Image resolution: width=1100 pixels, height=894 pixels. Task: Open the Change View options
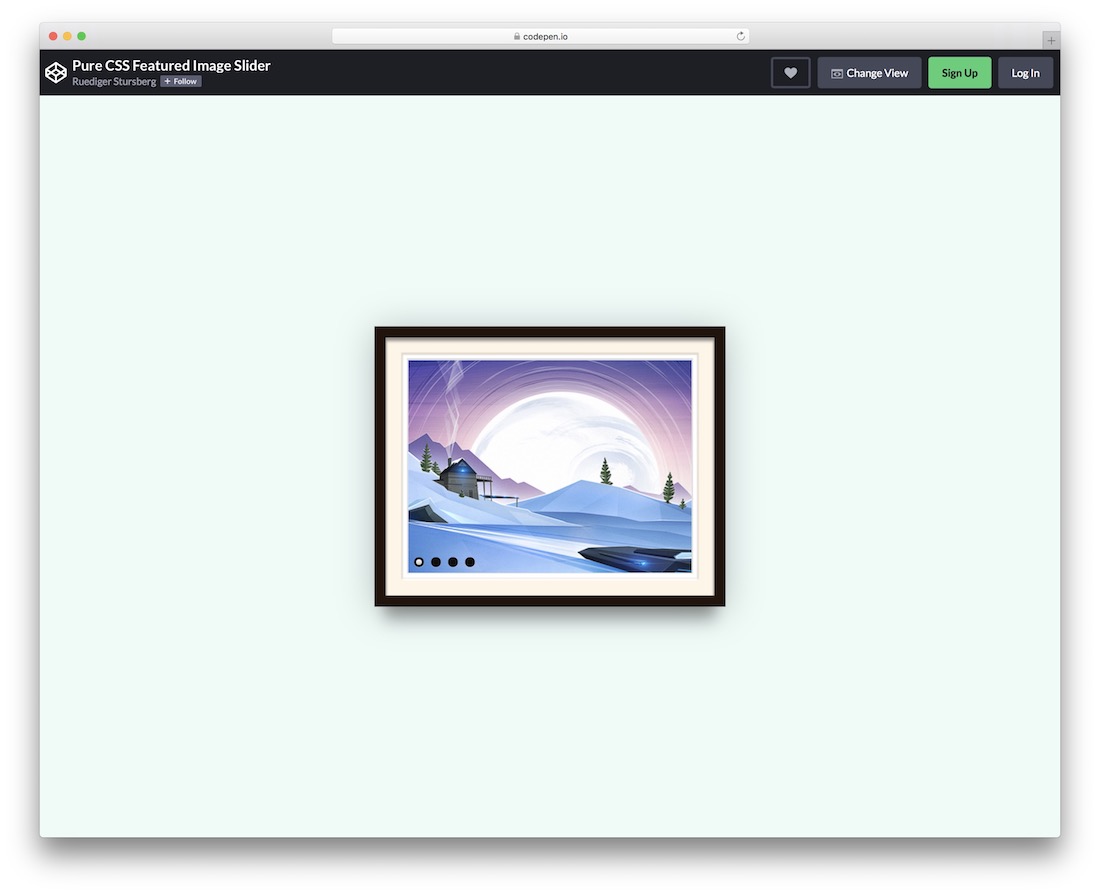(869, 72)
